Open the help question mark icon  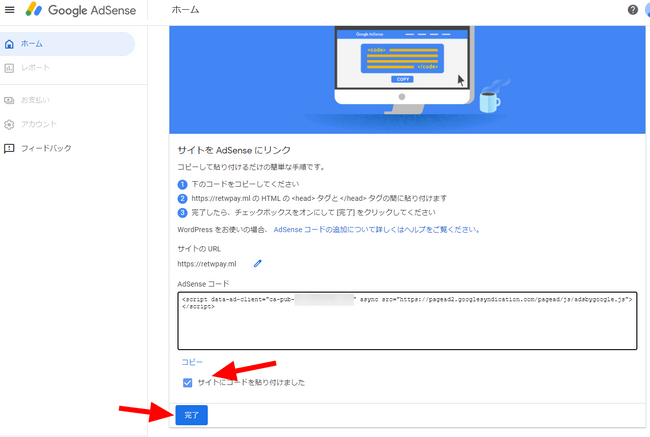tap(633, 10)
